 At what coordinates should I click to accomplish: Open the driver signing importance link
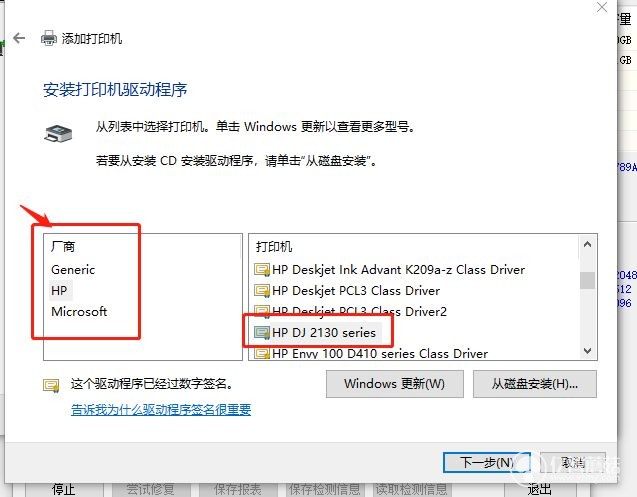[161, 410]
